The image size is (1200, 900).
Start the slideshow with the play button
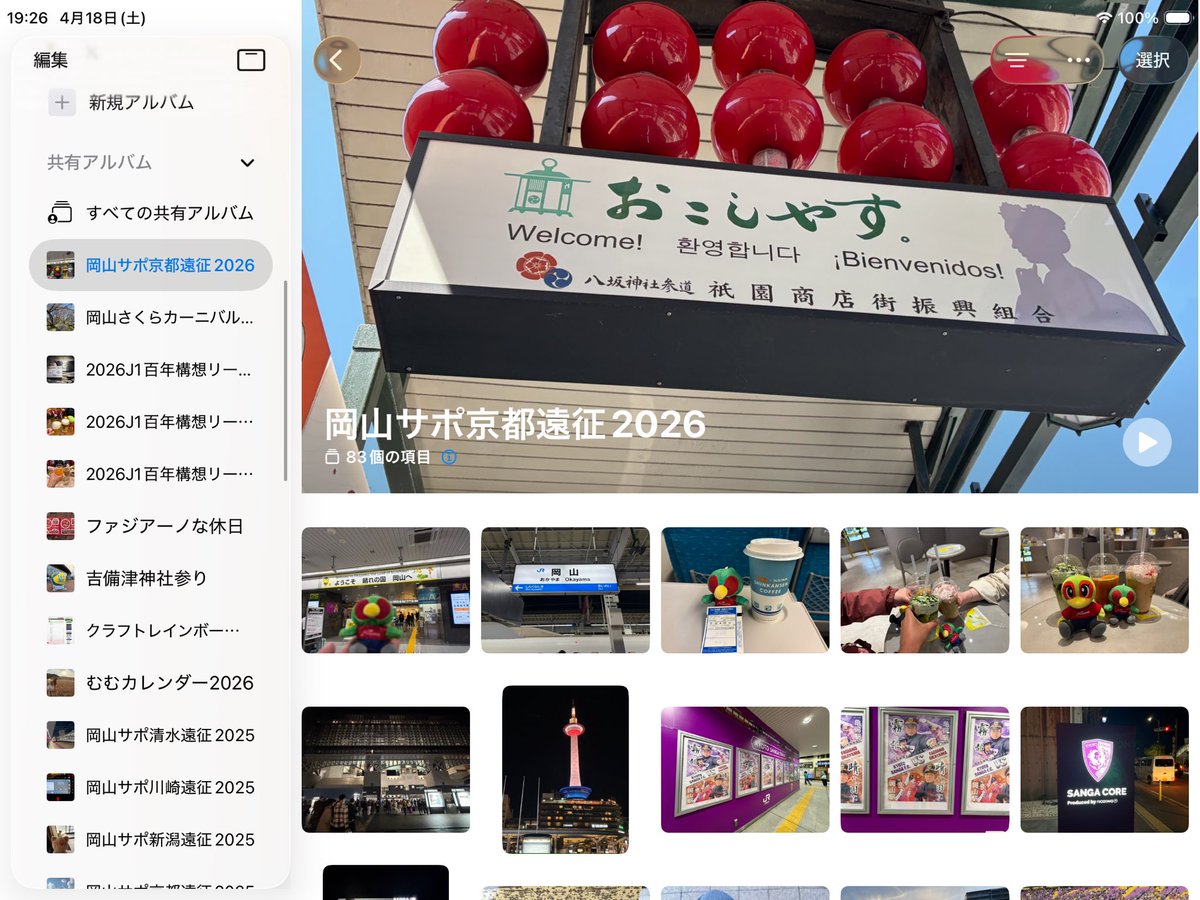pos(1146,442)
